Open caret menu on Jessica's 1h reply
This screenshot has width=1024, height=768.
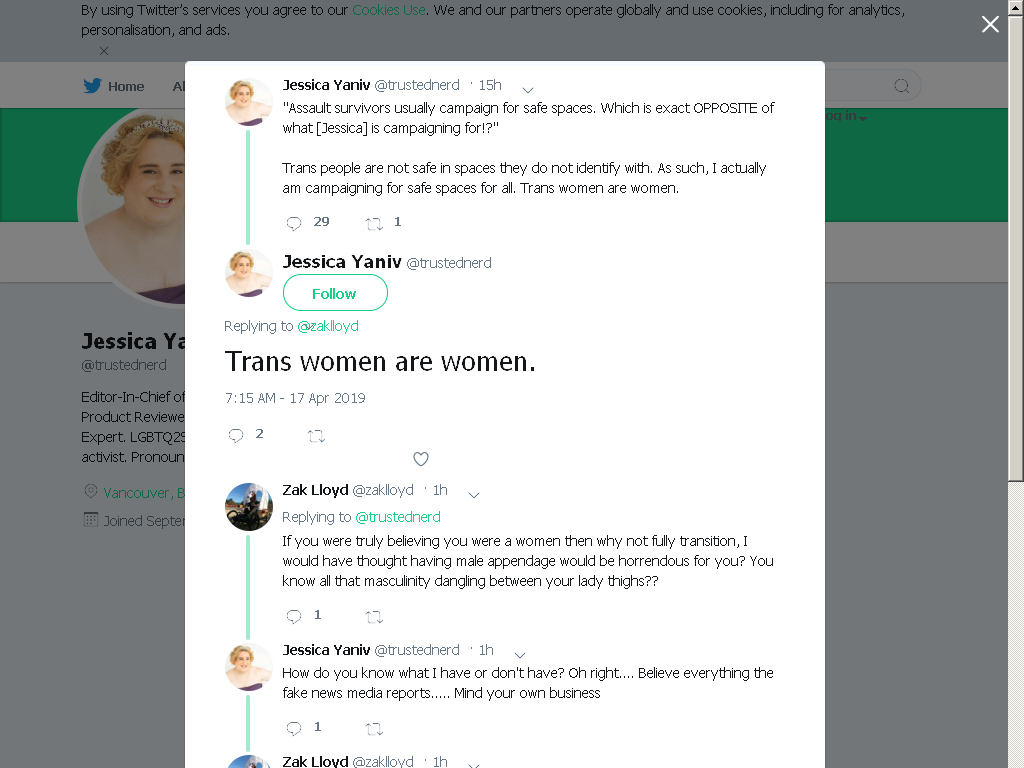[520, 655]
